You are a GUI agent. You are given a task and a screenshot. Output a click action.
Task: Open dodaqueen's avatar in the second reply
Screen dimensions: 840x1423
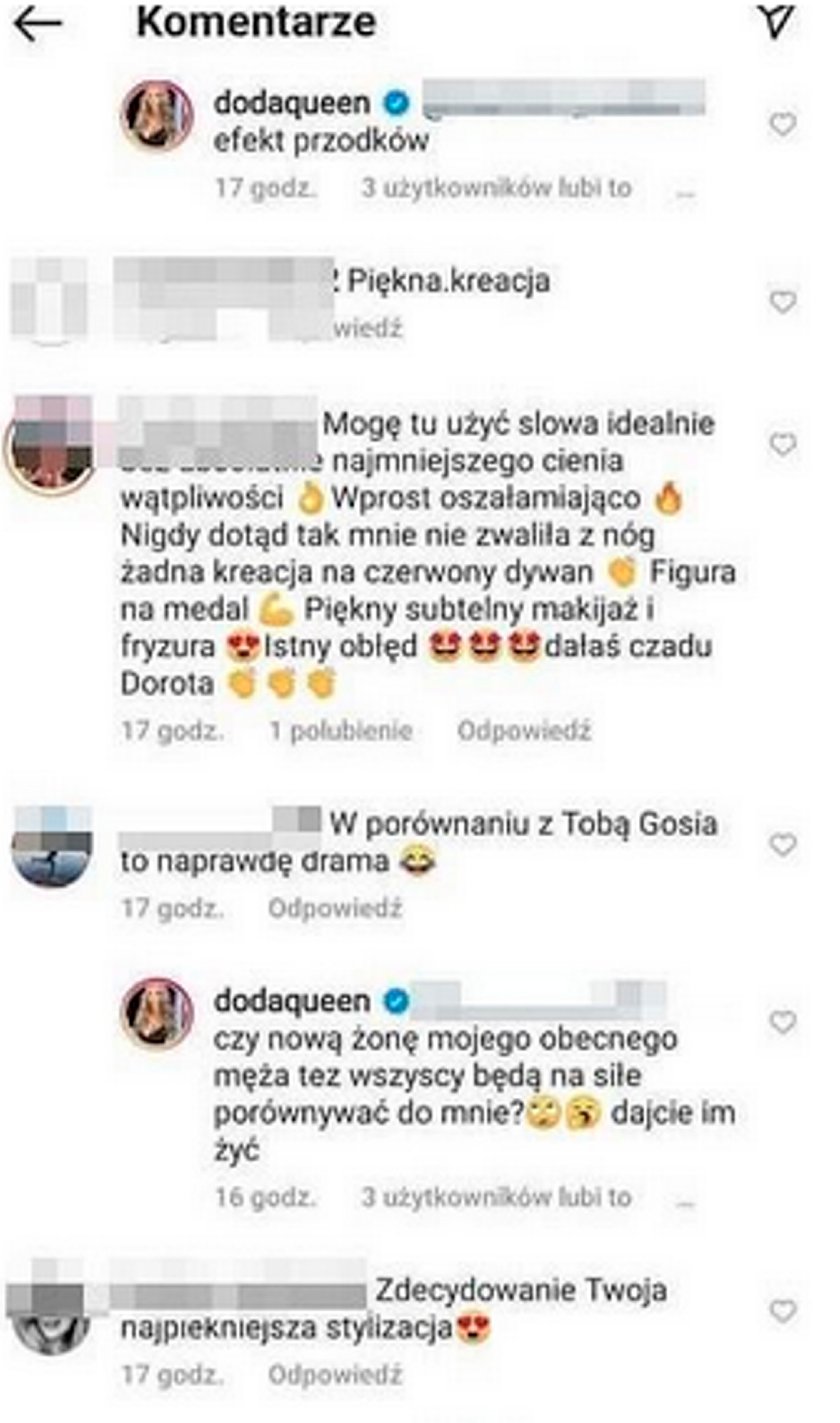tap(157, 1014)
